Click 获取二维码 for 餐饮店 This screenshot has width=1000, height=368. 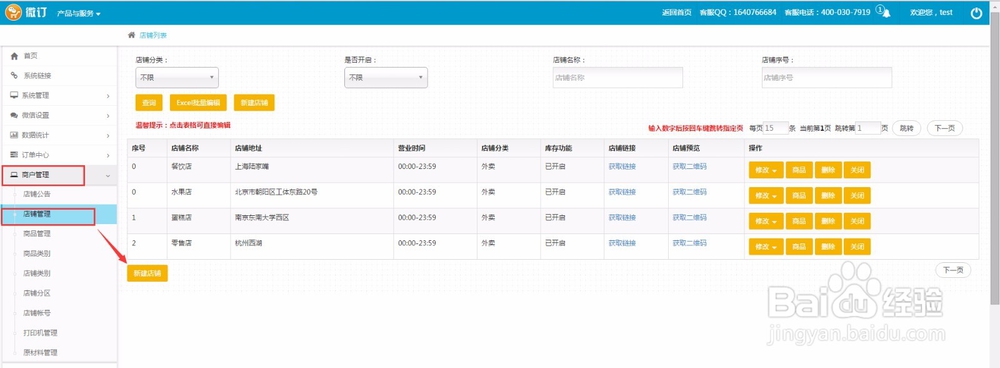click(x=689, y=166)
